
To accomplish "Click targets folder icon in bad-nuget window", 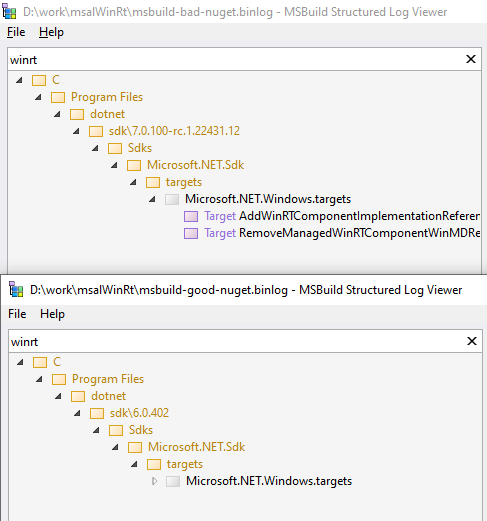I will (x=153, y=182).
